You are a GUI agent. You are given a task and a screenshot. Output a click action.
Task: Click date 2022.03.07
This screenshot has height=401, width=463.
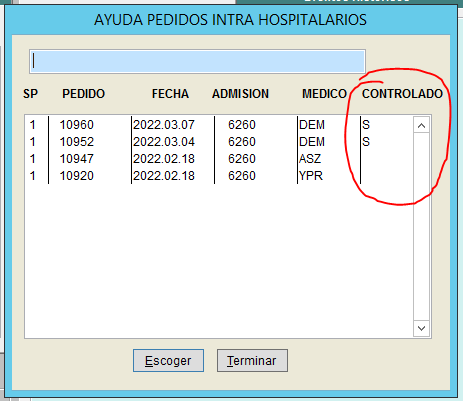coord(164,125)
